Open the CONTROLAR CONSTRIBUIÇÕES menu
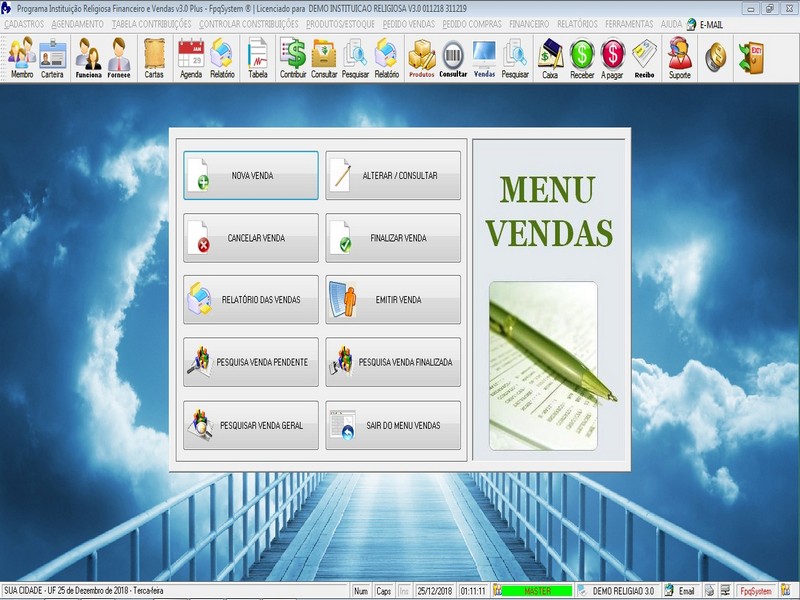This screenshot has height=600, width=800. pos(249,24)
